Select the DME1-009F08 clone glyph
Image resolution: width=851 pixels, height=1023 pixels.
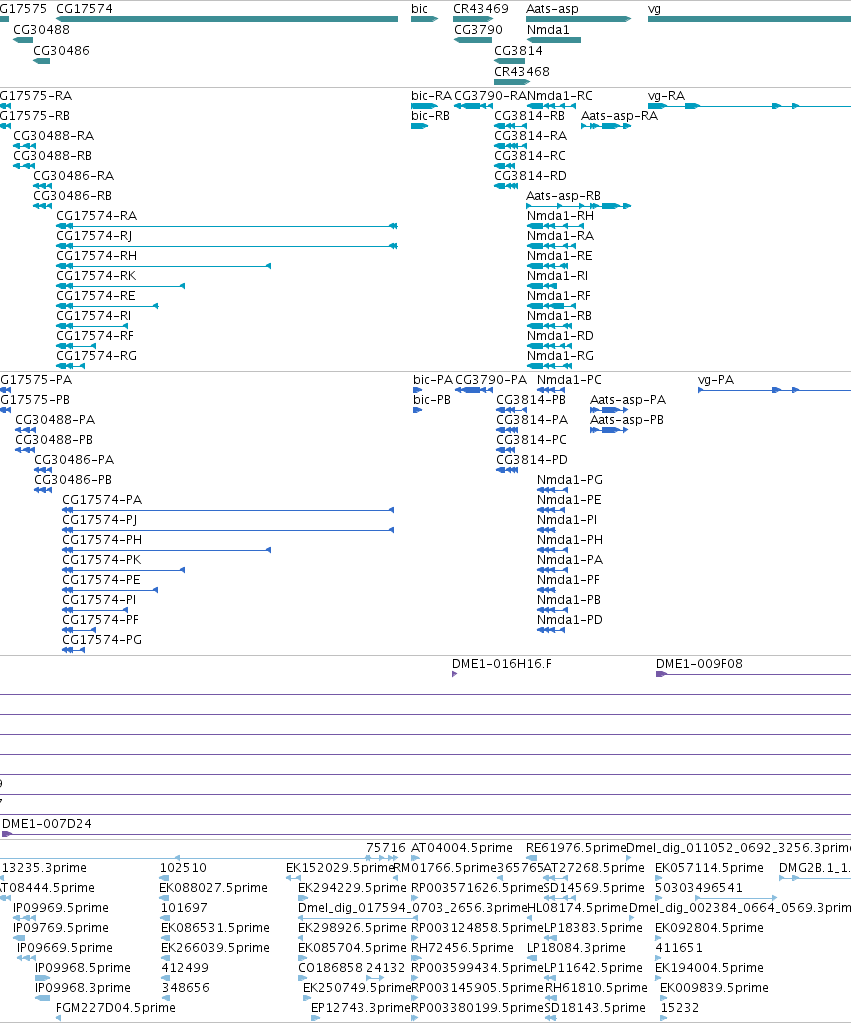[x=753, y=674]
